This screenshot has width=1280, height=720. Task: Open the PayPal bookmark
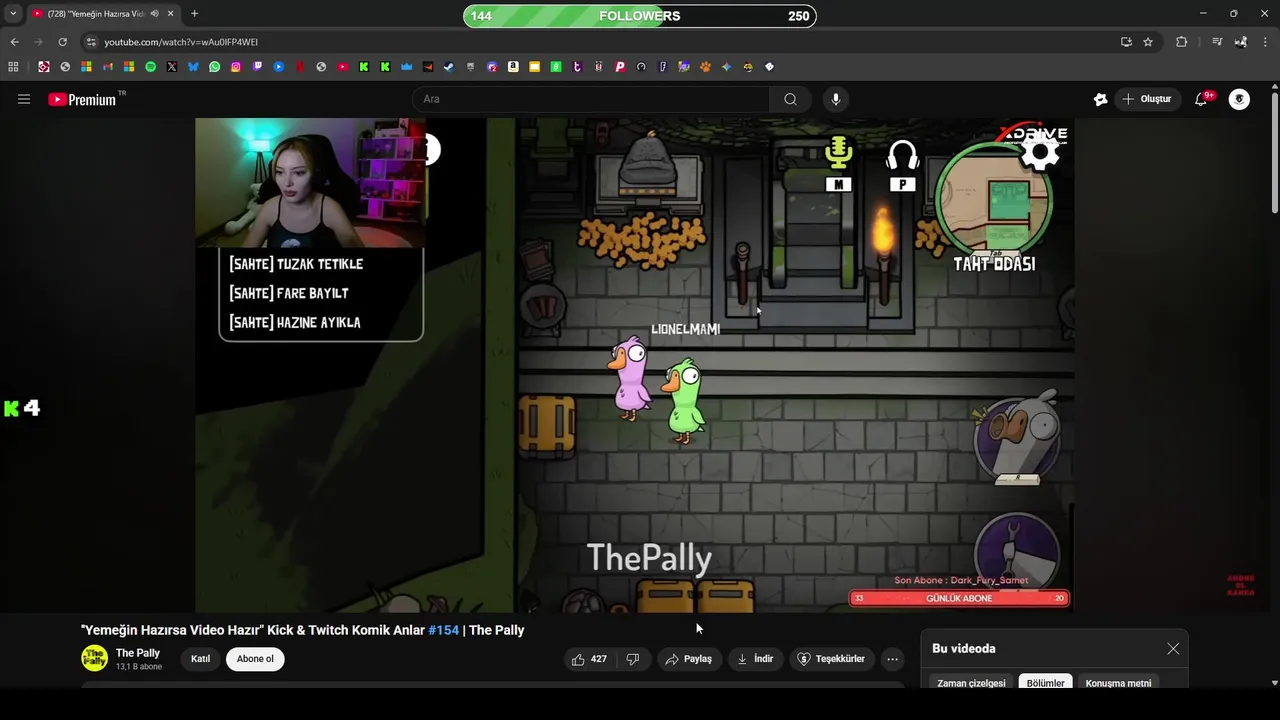coord(620,67)
